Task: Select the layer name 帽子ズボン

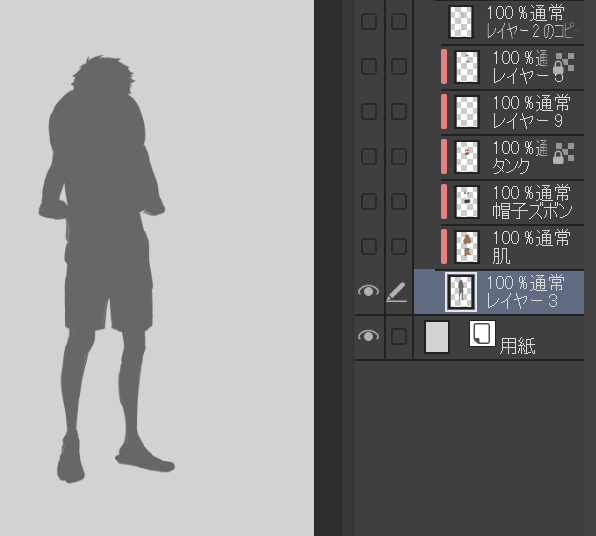Action: click(x=532, y=211)
